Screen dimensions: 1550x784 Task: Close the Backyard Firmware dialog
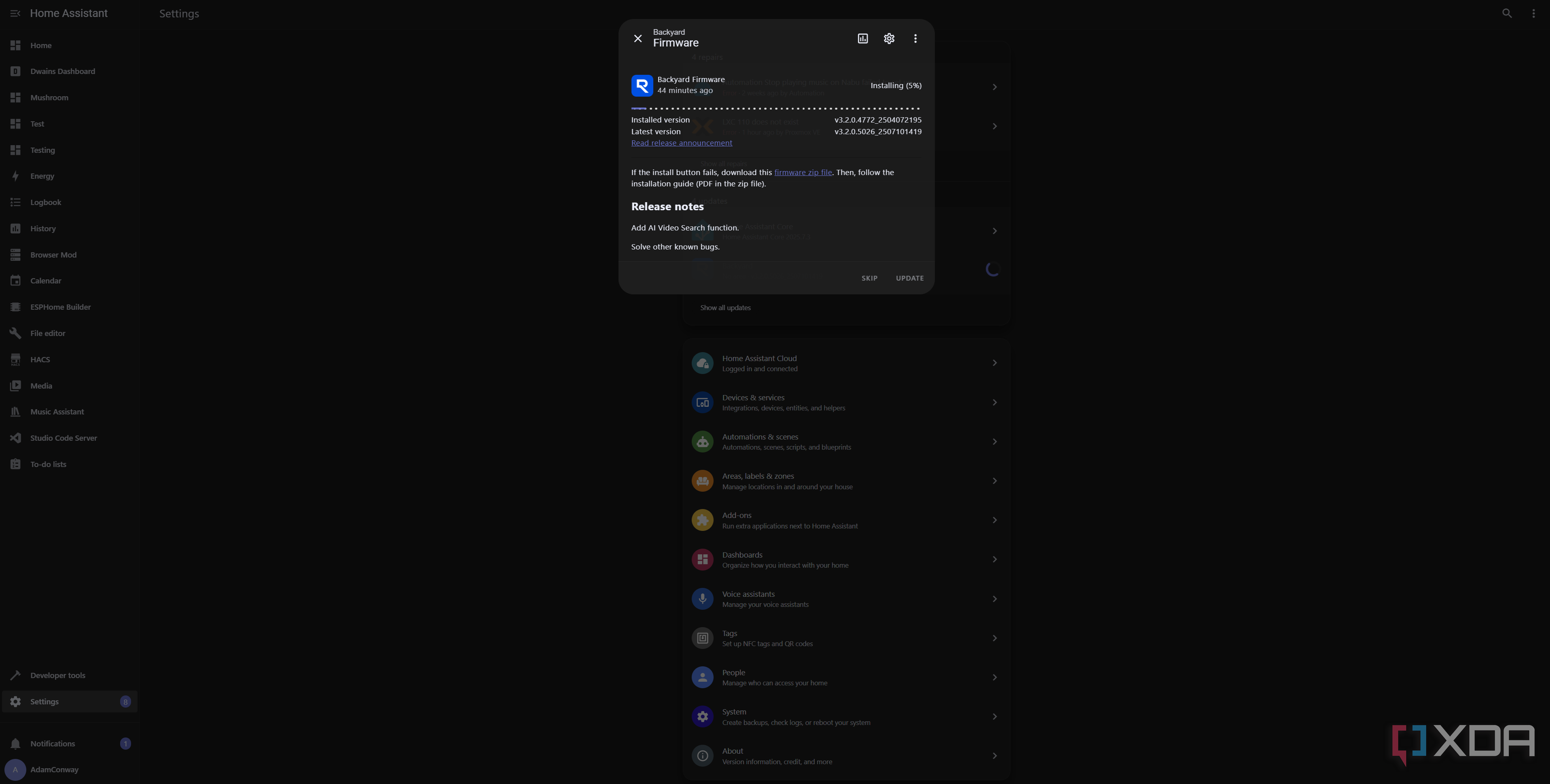click(x=638, y=38)
